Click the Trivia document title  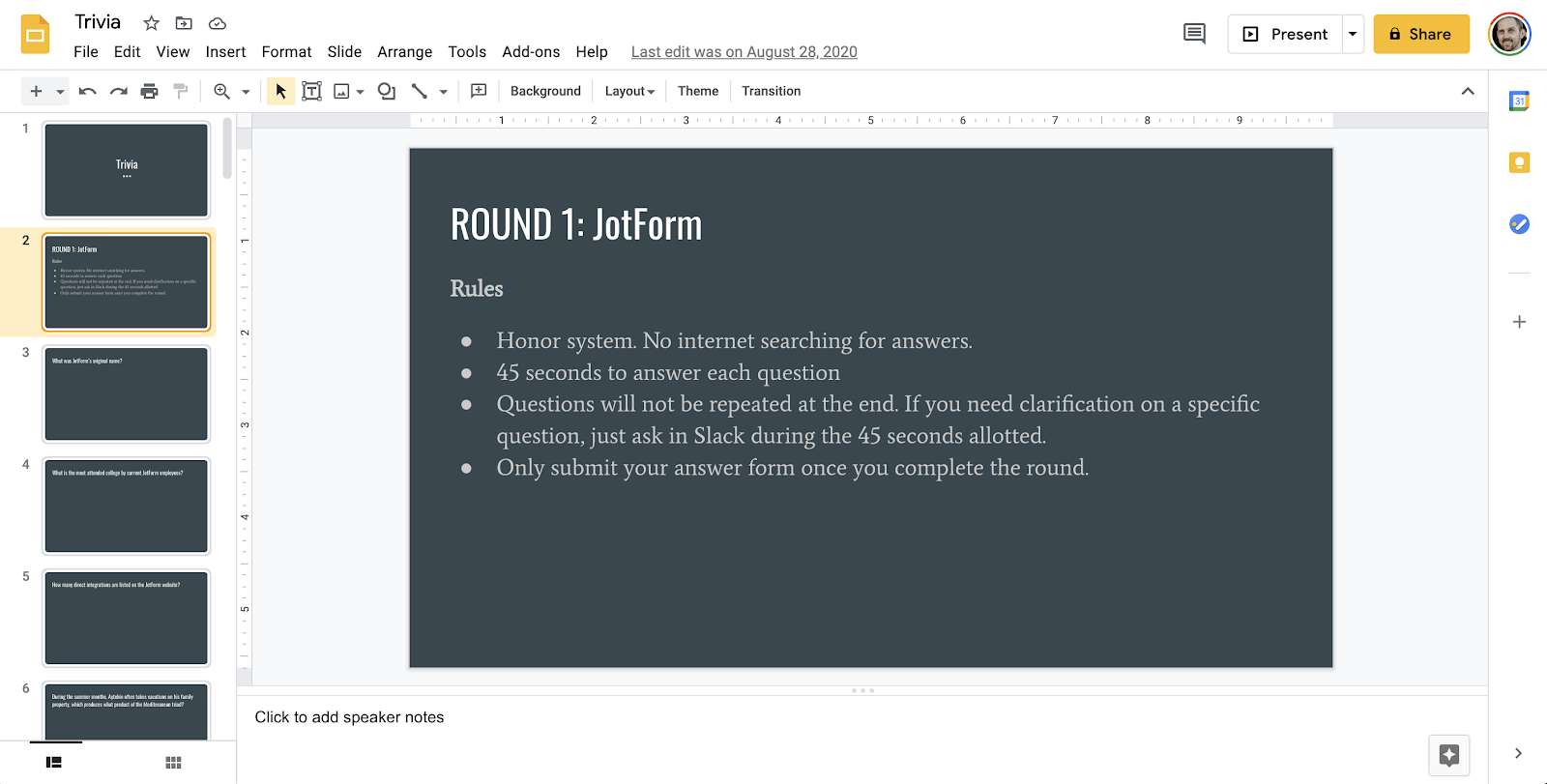click(x=98, y=22)
